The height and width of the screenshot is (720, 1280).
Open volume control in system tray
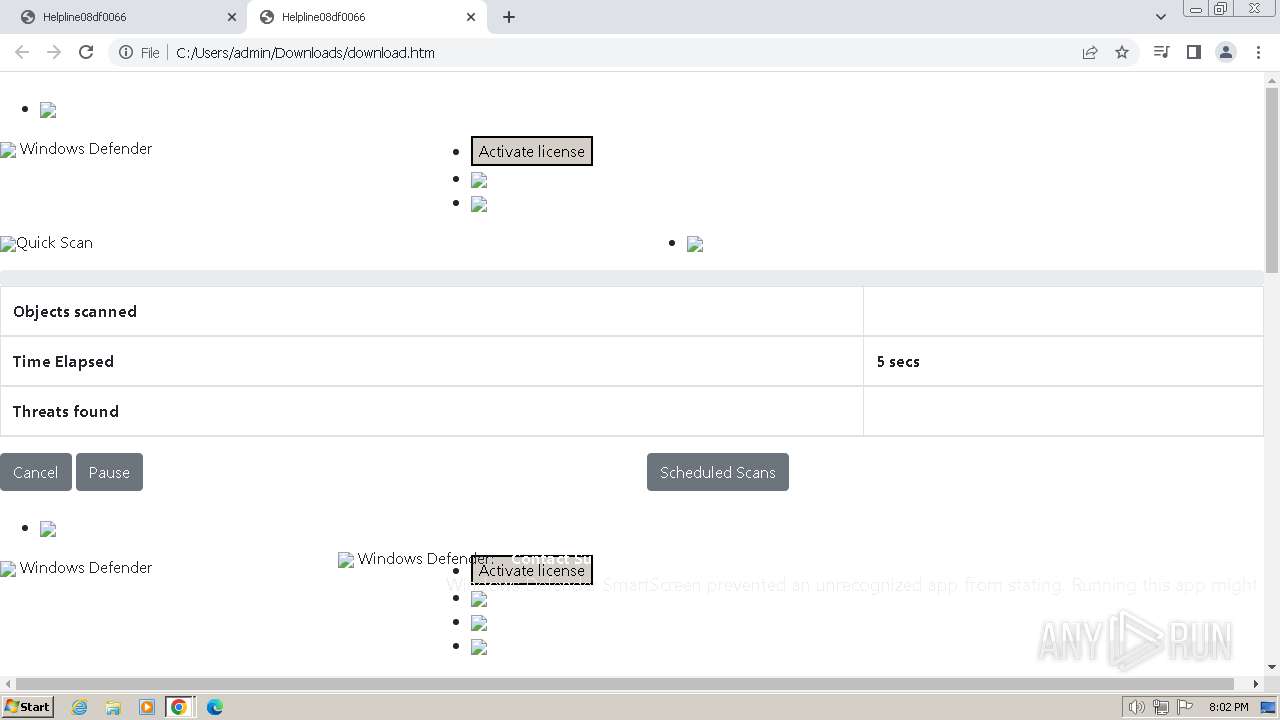1137,707
